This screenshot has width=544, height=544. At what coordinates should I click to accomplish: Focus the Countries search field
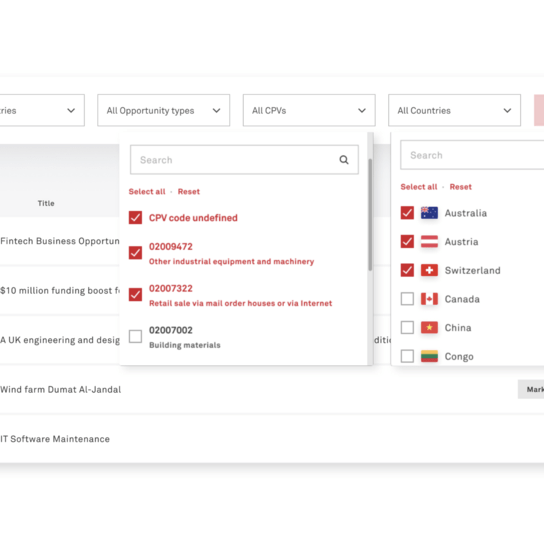coord(472,155)
